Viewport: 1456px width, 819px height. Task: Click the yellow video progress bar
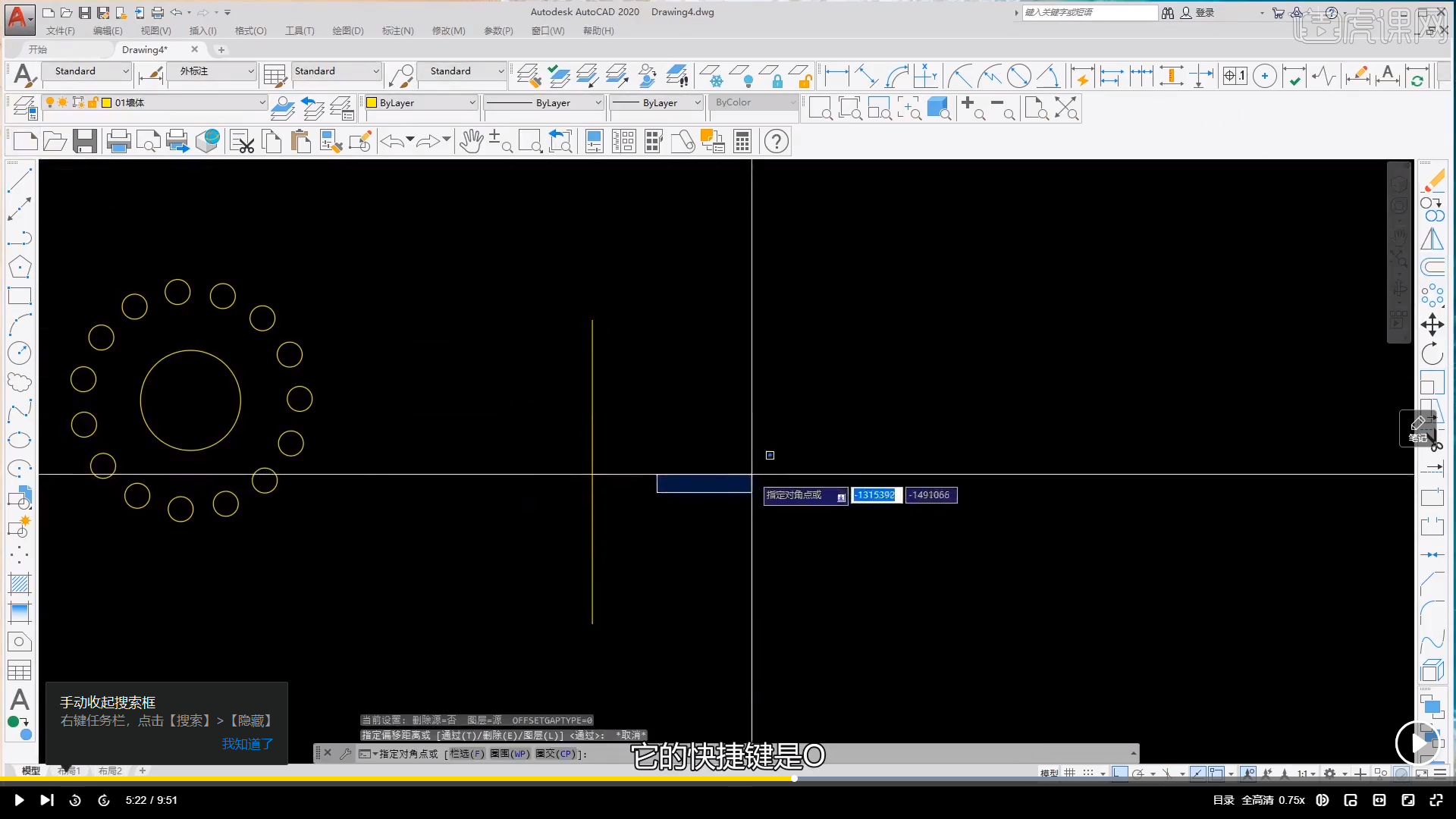[397, 779]
